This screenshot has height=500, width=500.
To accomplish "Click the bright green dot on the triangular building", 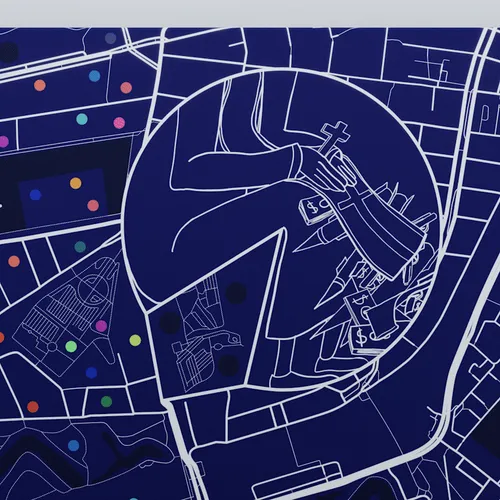I will (71, 346).
